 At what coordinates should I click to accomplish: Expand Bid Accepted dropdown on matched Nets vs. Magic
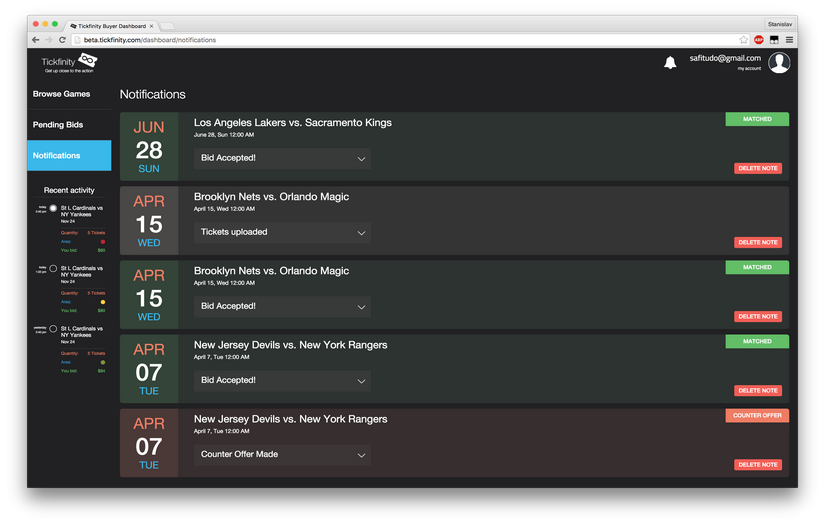[x=282, y=307]
